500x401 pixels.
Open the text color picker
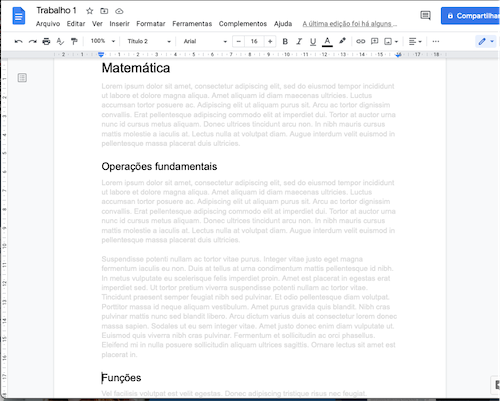click(x=327, y=42)
